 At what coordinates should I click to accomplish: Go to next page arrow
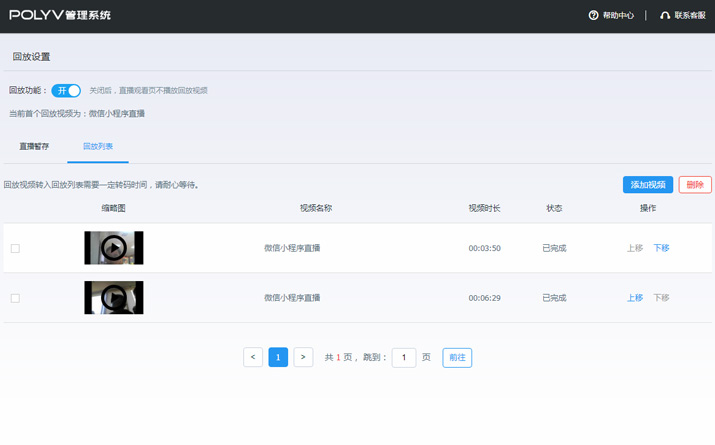point(303,357)
